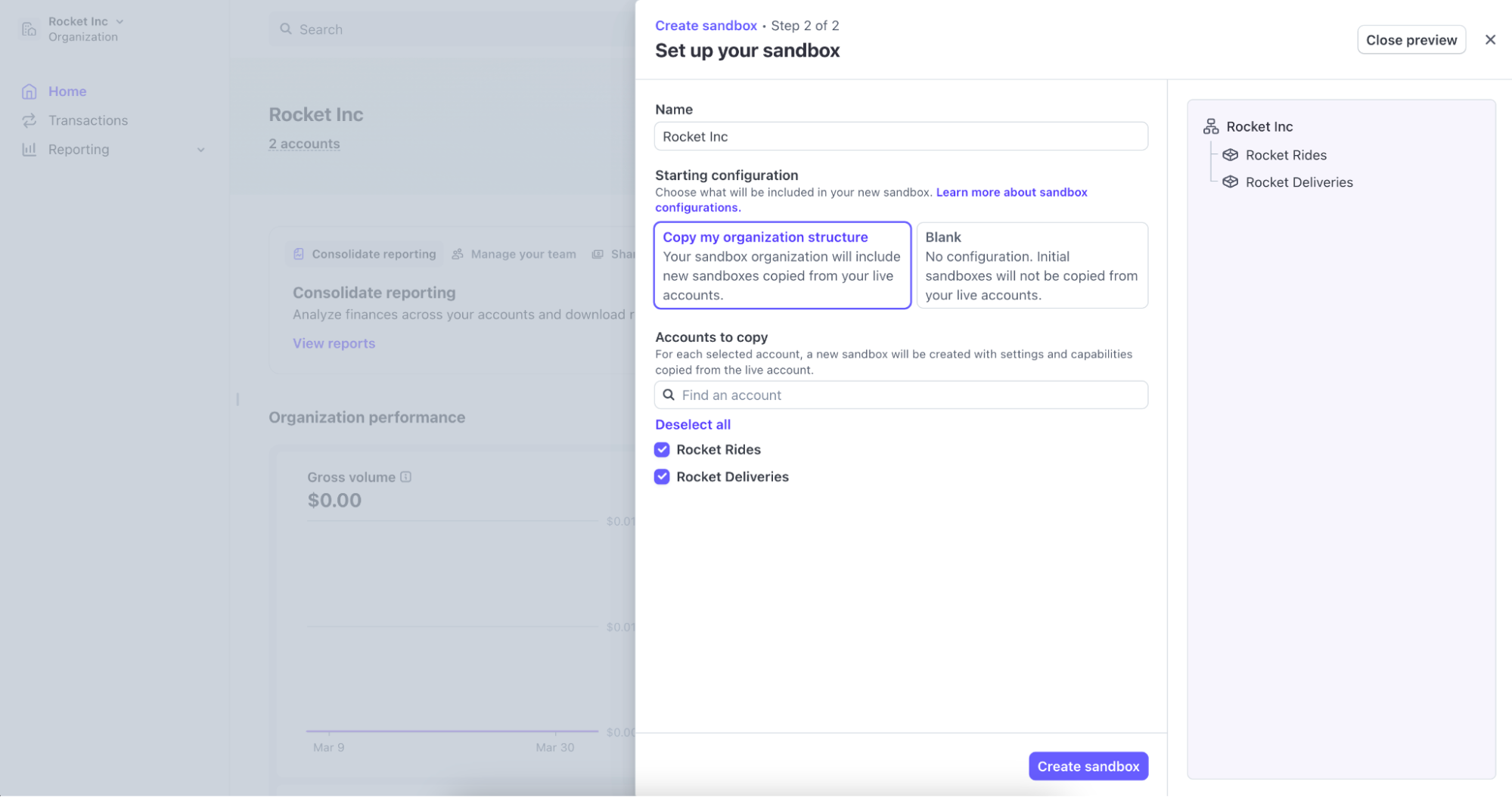1512x797 pixels.
Task: Click the Deselect all link
Action: [692, 424]
